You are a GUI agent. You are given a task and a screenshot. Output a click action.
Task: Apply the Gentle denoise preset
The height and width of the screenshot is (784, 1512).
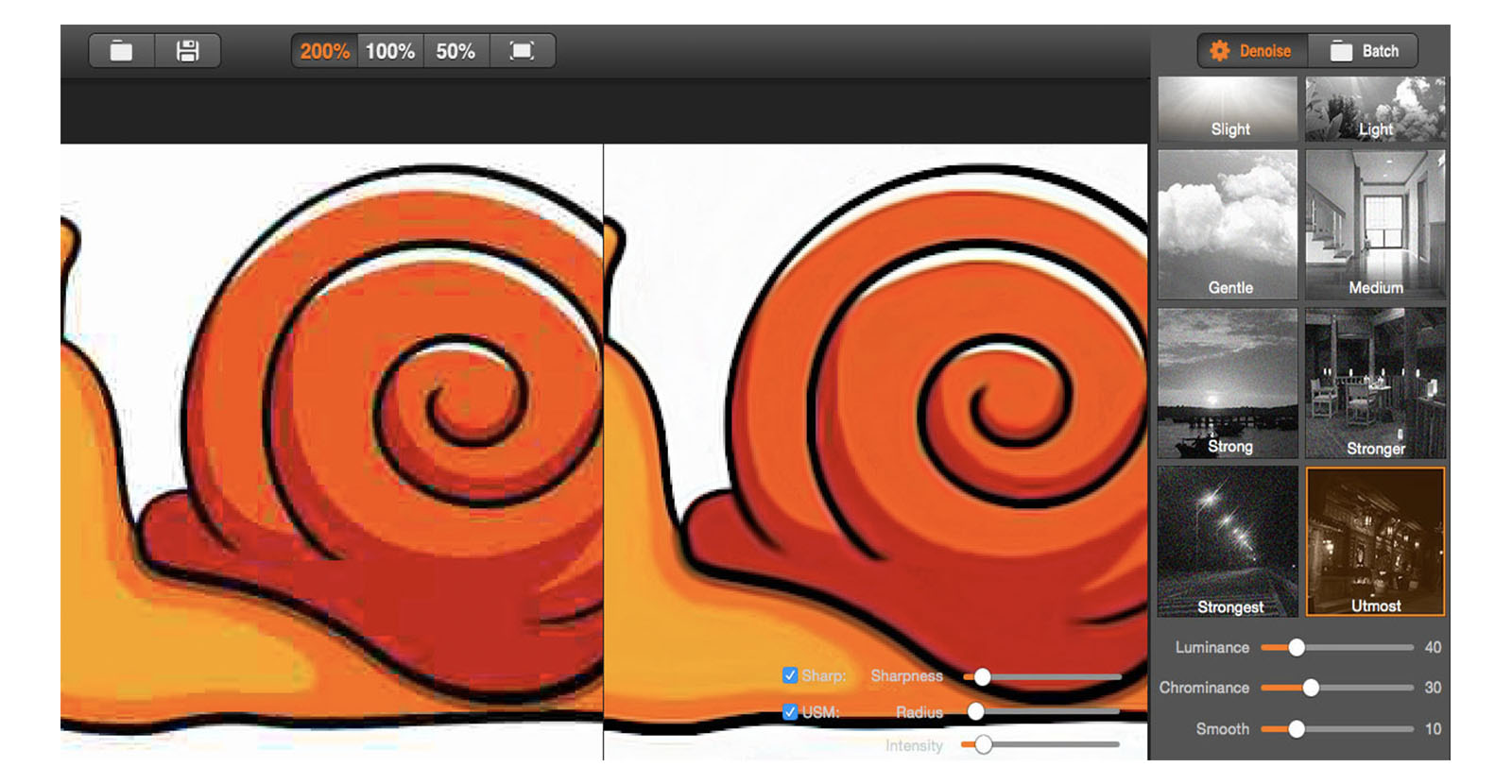tap(1228, 225)
